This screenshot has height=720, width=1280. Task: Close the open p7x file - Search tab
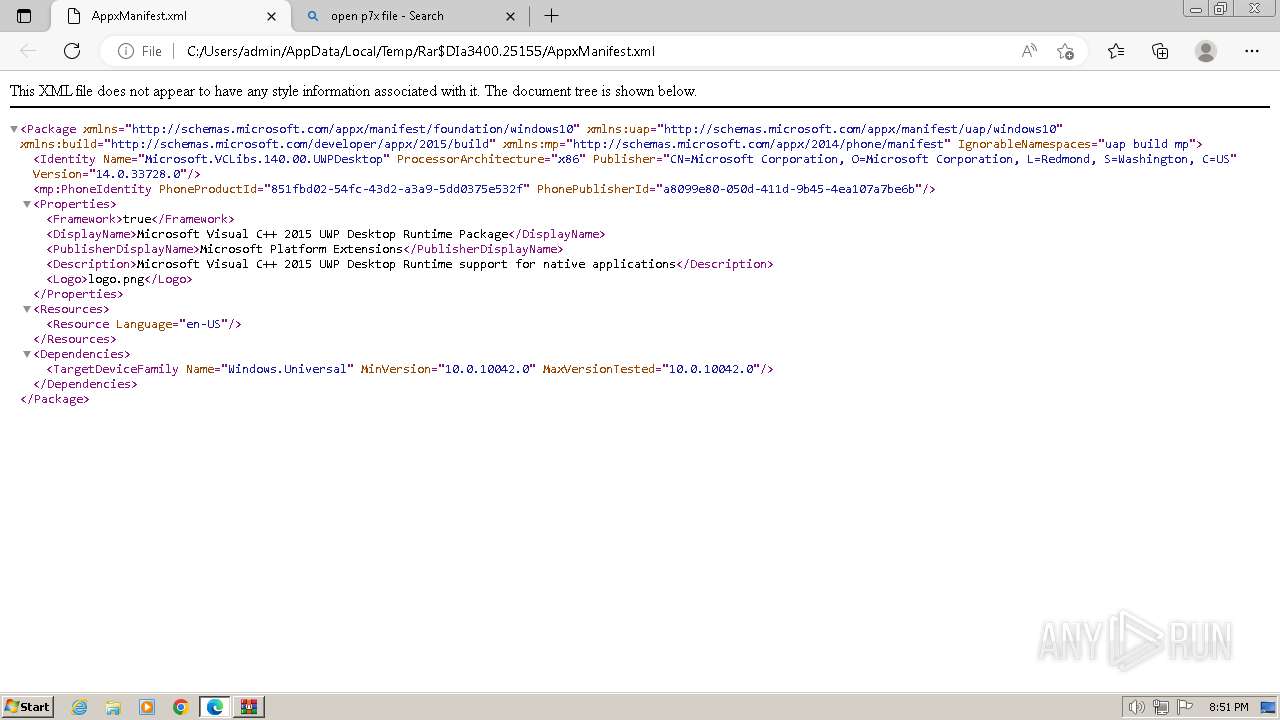coord(511,16)
